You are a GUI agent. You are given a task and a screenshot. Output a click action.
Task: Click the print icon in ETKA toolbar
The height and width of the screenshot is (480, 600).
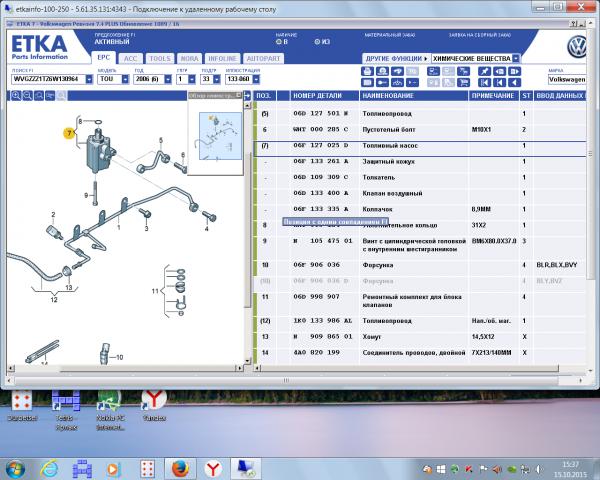click(x=367, y=71)
